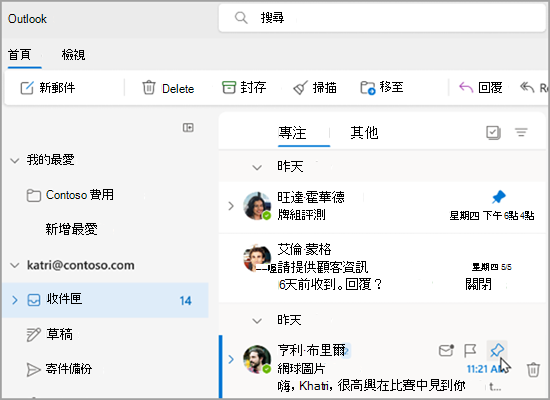This screenshot has width=550, height=400.
Task: Collapse the 我的最愛 section
Action: point(15,161)
